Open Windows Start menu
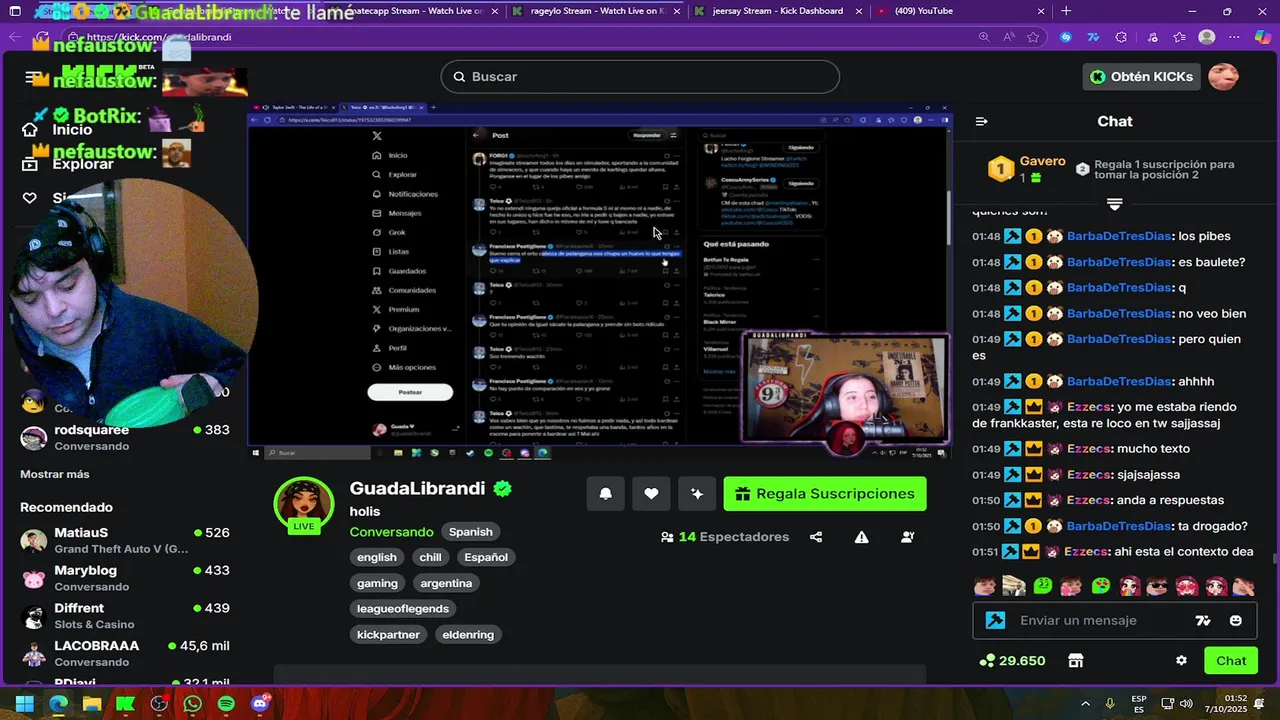 pos(24,704)
